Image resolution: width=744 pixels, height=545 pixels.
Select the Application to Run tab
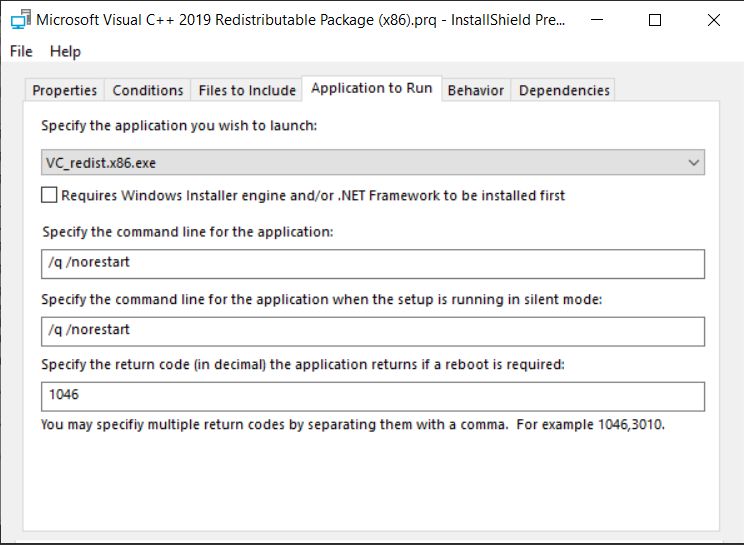[x=372, y=88]
